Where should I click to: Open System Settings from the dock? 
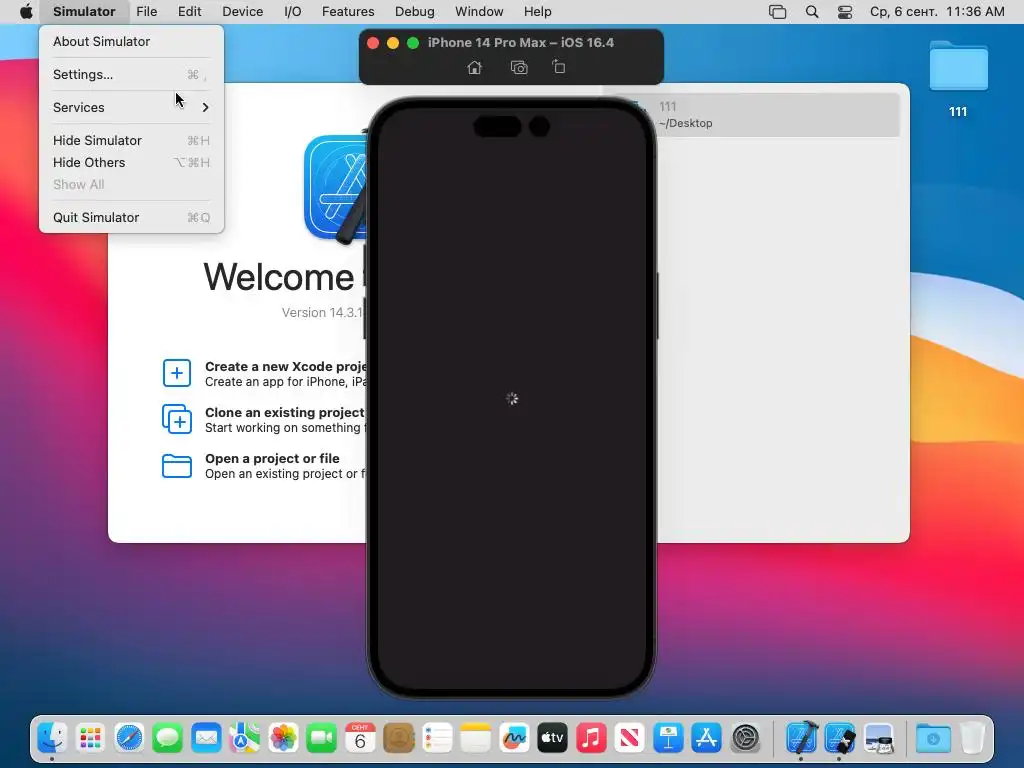(745, 739)
